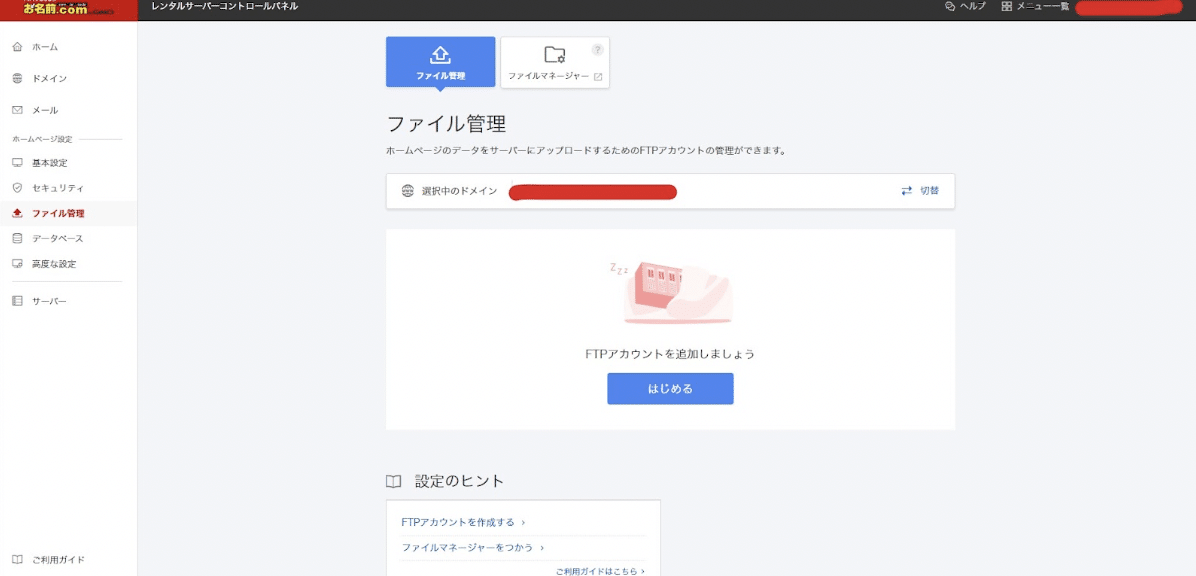Select ファイル管理 in the sidebar menu
This screenshot has width=1196, height=576.
(58, 213)
